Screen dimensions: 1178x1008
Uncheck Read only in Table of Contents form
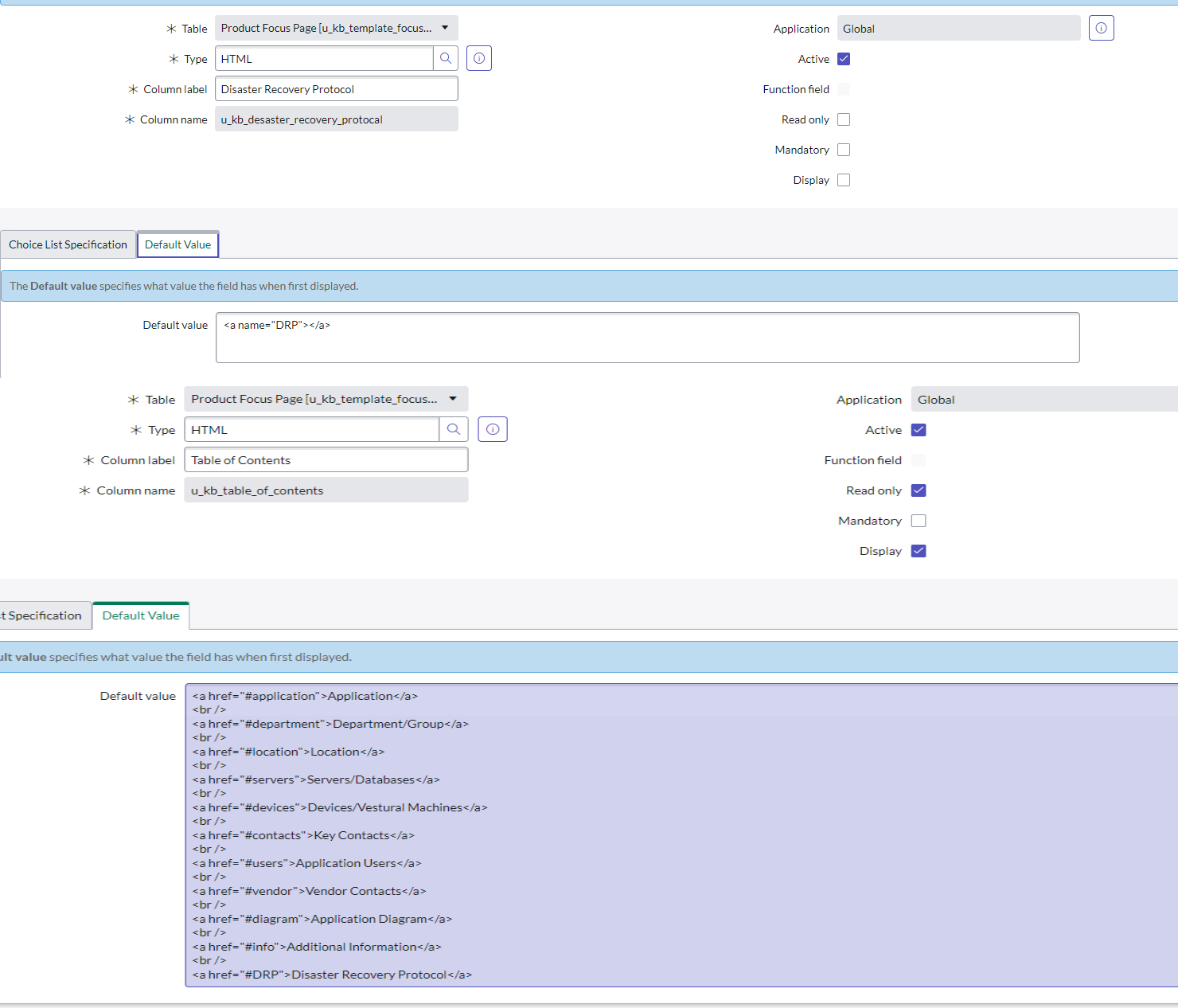(x=919, y=490)
